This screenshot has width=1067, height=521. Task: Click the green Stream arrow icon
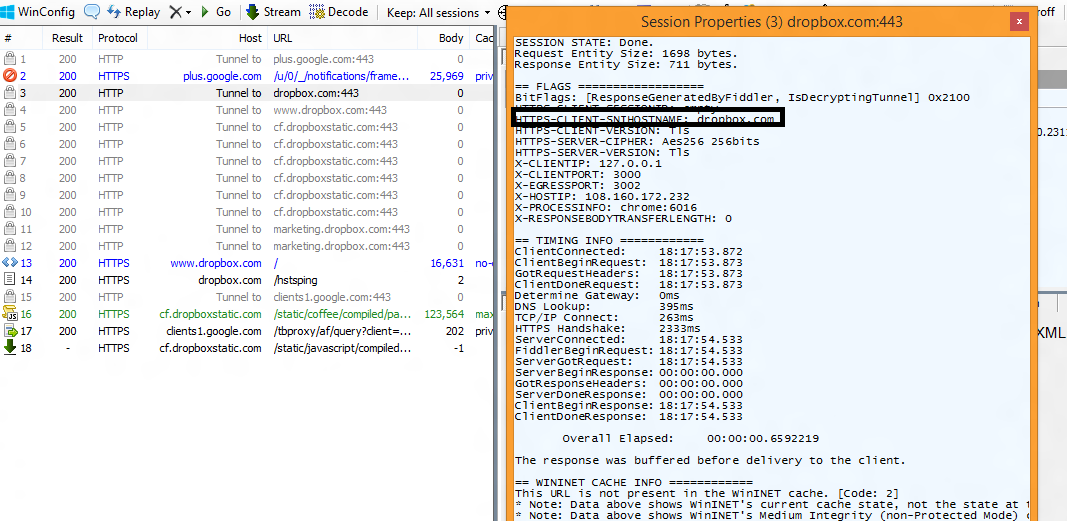252,12
